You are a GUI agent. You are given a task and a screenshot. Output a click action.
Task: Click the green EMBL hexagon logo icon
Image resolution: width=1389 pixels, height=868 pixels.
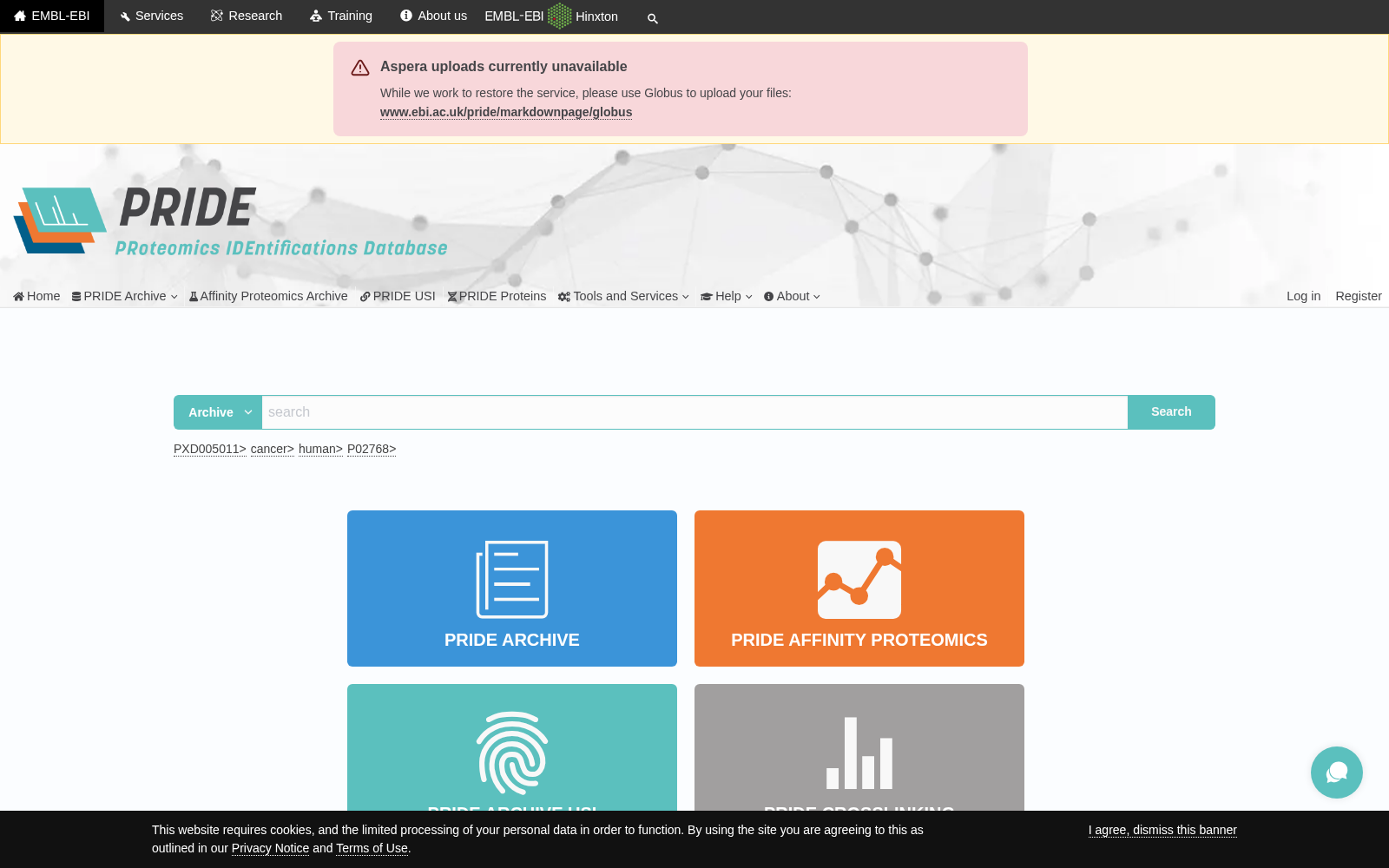(560, 16)
